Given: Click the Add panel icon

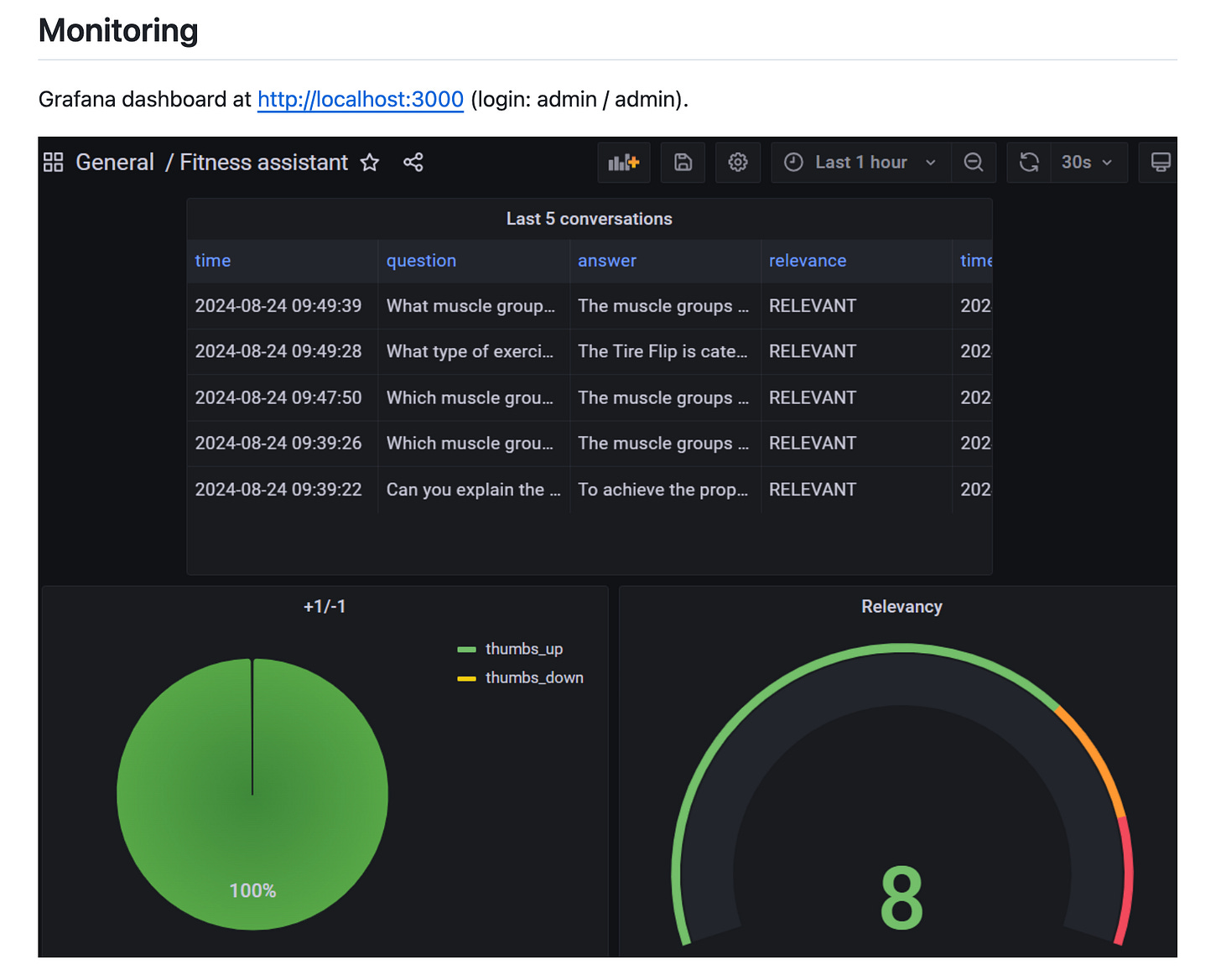Looking at the screenshot, I should [624, 162].
